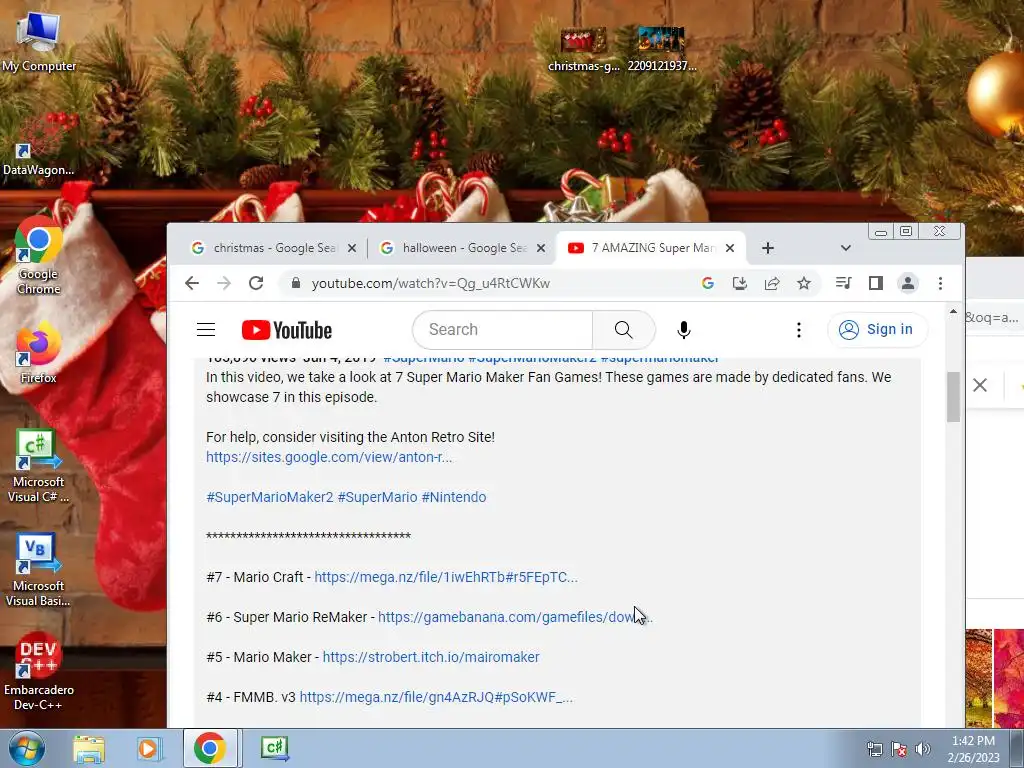1024x768 pixels.
Task: Start voice search with microphone icon
Action: [684, 330]
